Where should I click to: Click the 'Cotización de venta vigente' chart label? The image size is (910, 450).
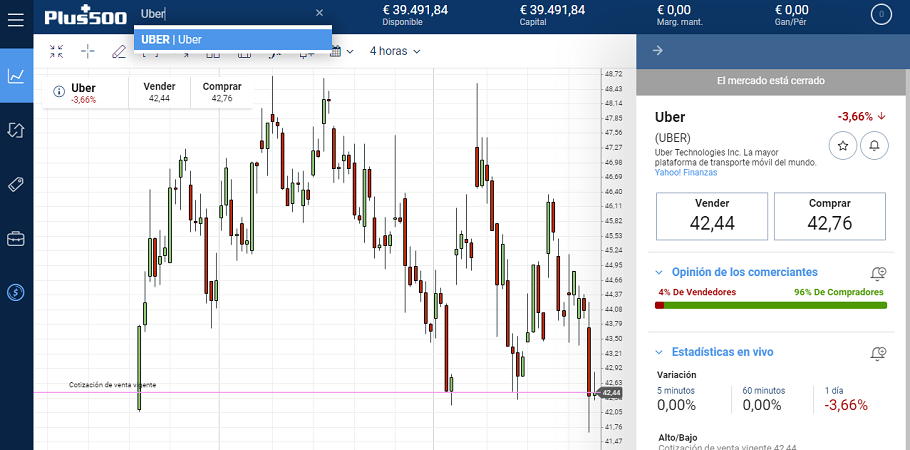(x=113, y=384)
